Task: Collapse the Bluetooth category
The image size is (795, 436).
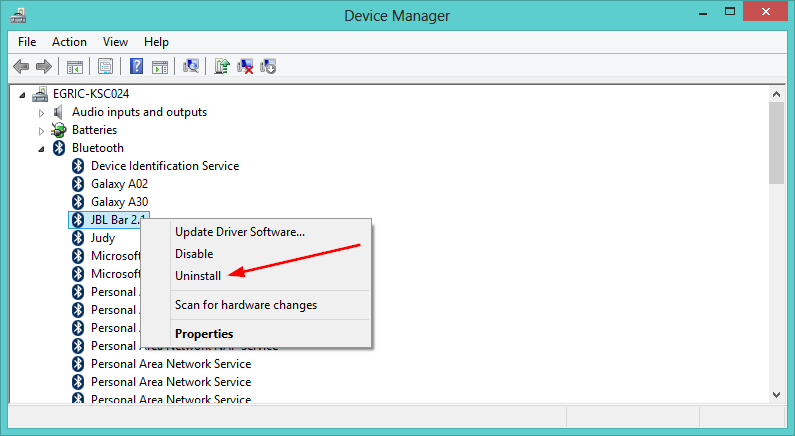Action: click(42, 148)
